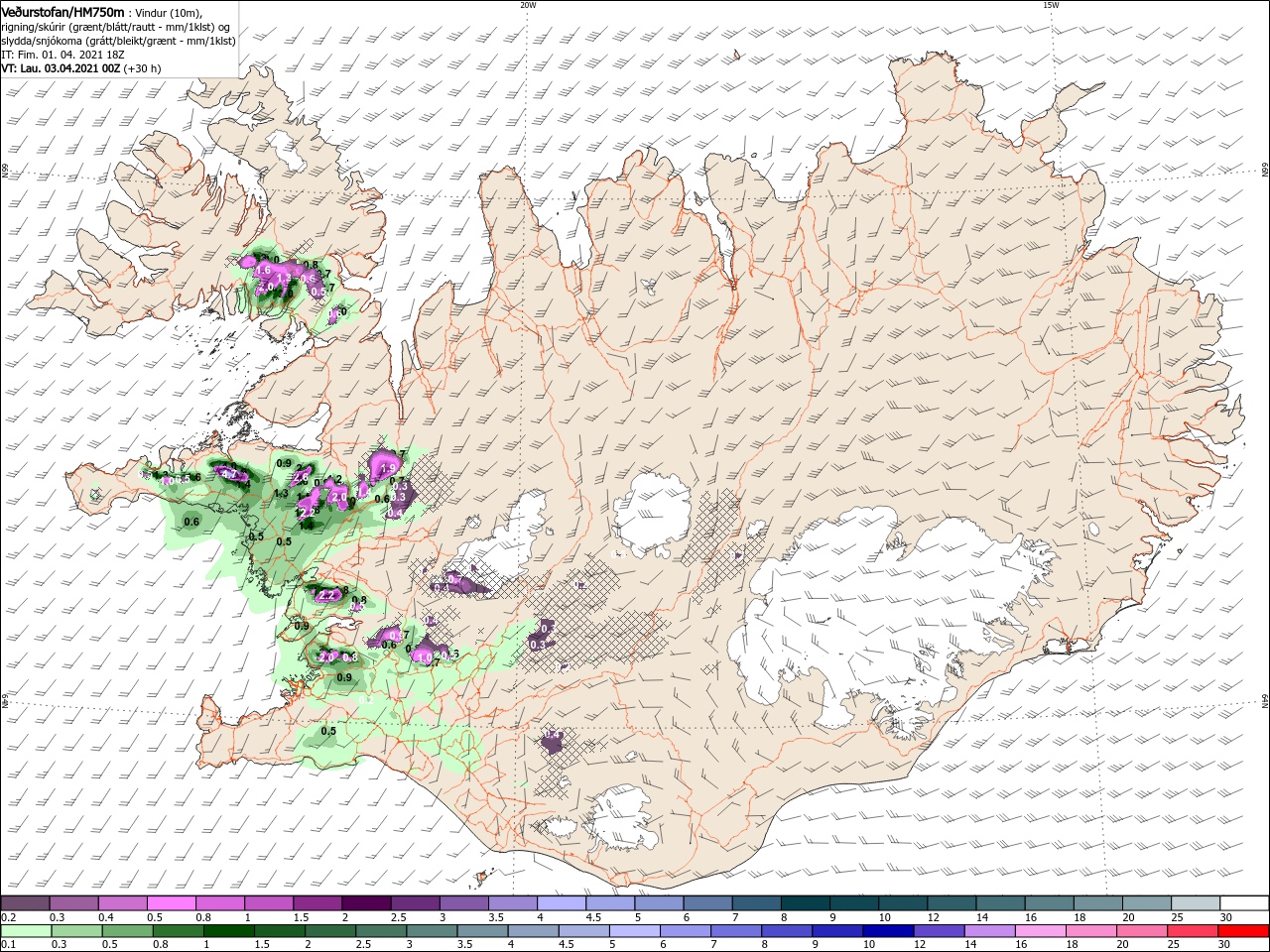Select the valid time line 'VT: Lau. 03.04.2021 00Z'
Viewport: 1270px width, 952px height.
point(81,68)
